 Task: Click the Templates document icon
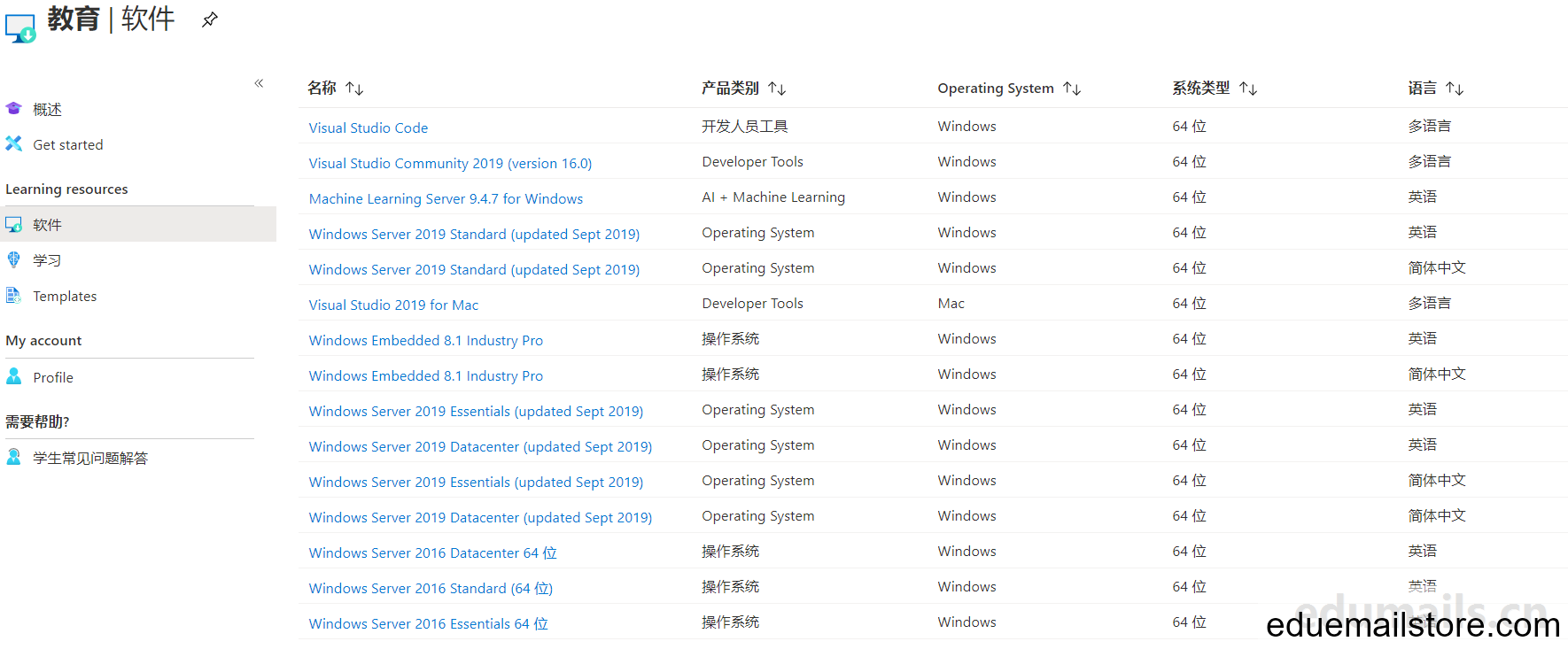pyautogui.click(x=13, y=295)
